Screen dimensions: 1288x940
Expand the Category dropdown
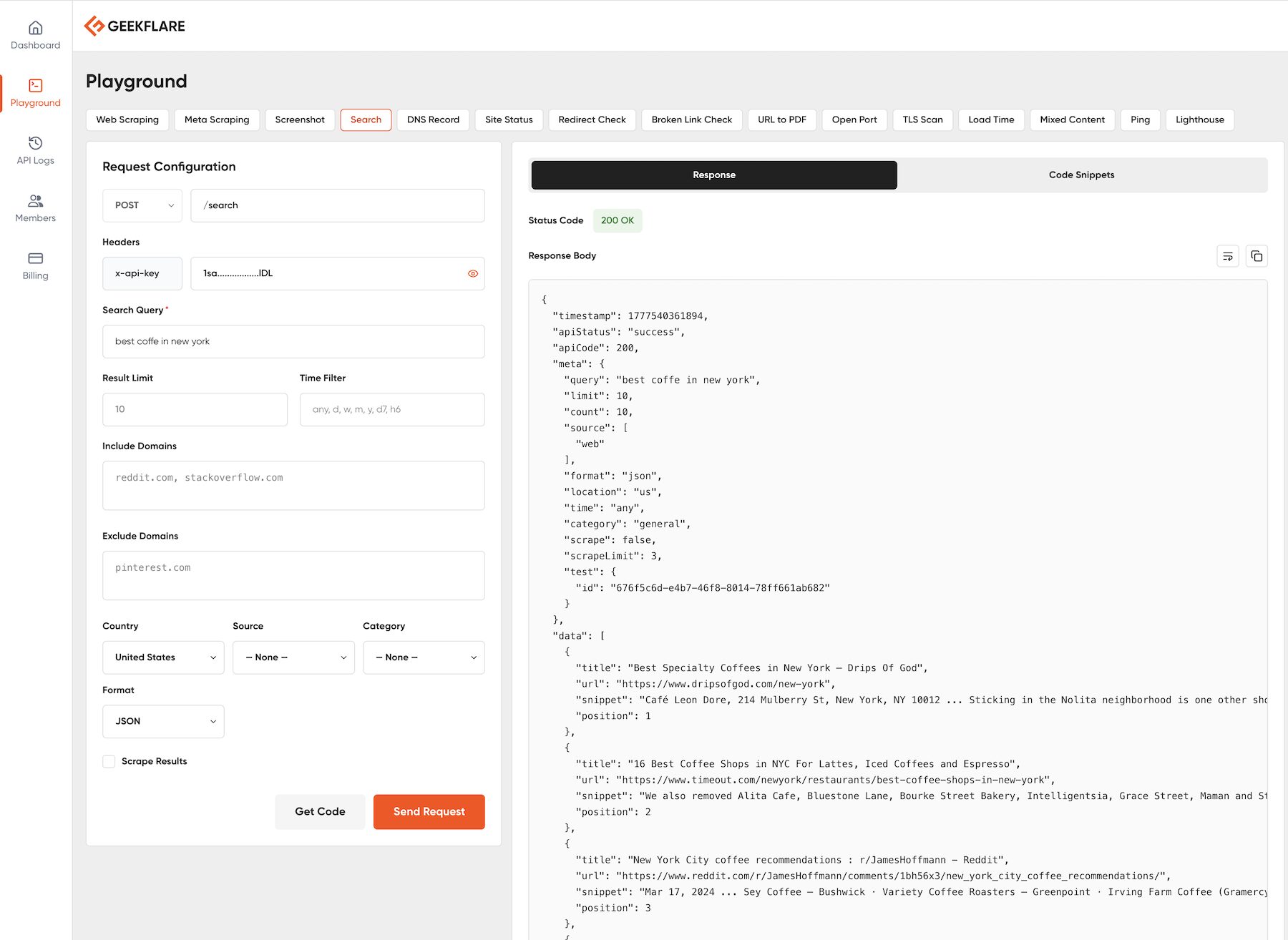point(424,657)
